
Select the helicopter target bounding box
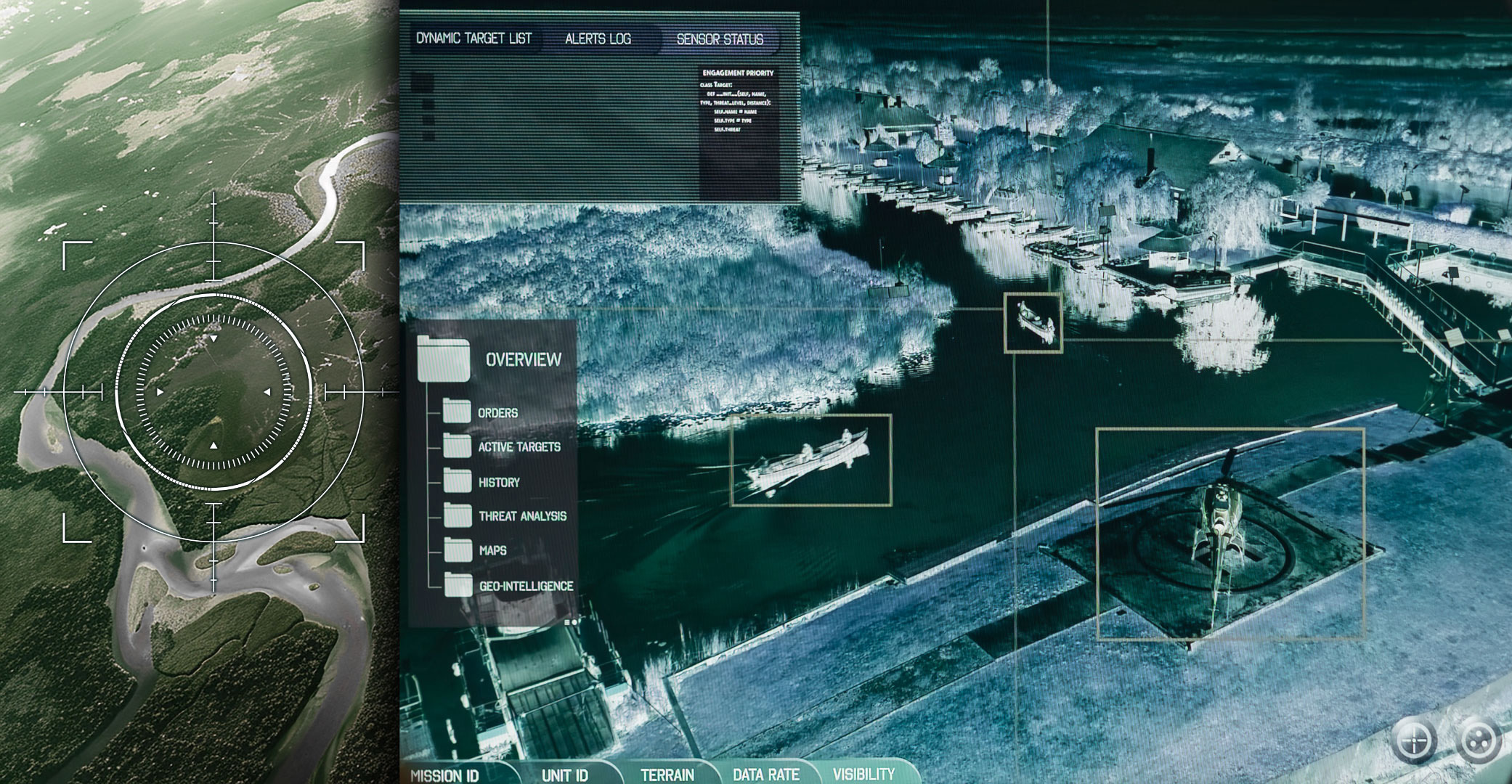pos(1229,534)
